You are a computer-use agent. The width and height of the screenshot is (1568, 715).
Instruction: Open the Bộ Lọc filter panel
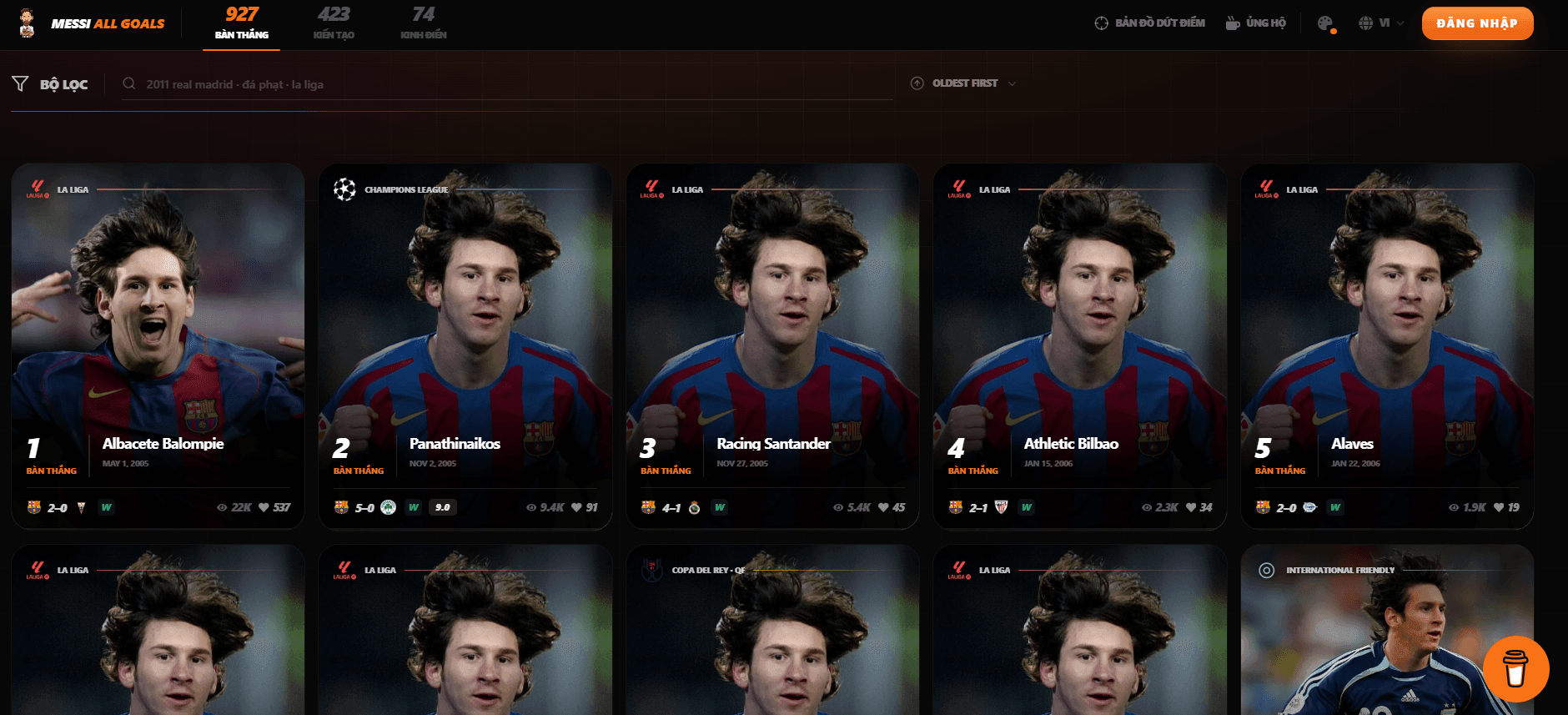point(50,84)
